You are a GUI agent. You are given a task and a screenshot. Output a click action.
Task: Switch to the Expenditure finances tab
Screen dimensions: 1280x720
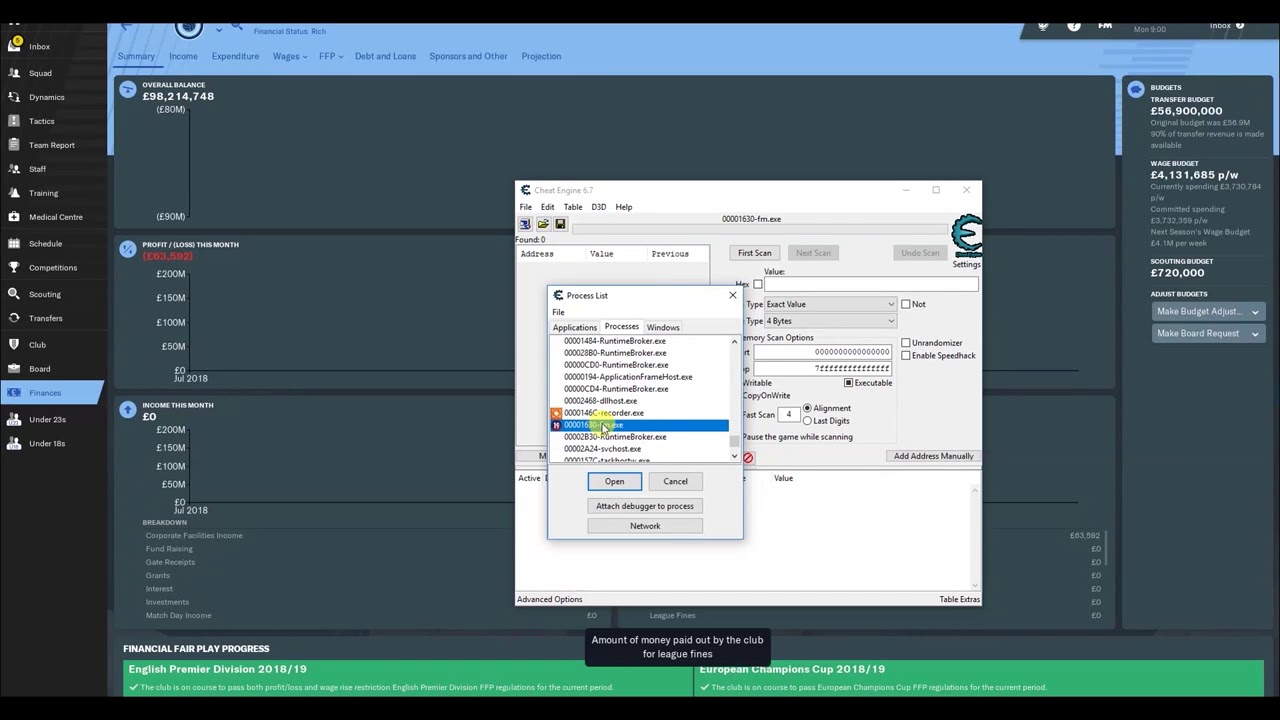pos(235,56)
